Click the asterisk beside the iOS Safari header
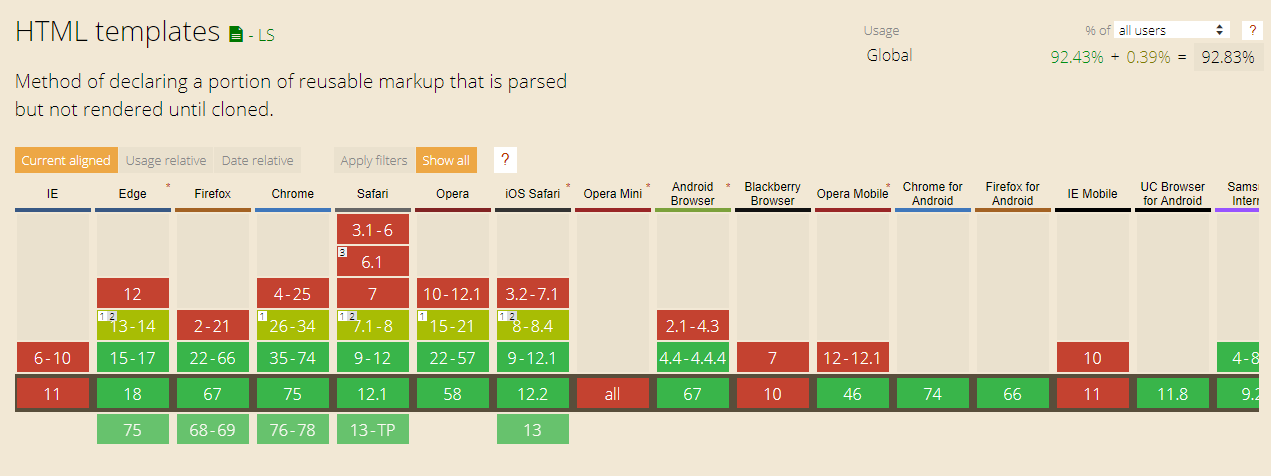 (x=568, y=186)
